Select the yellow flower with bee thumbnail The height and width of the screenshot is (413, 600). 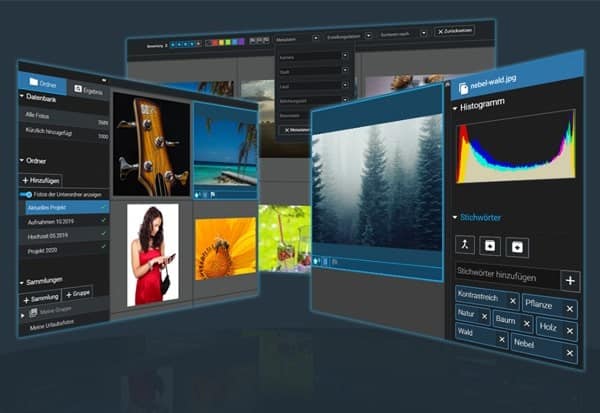[225, 248]
